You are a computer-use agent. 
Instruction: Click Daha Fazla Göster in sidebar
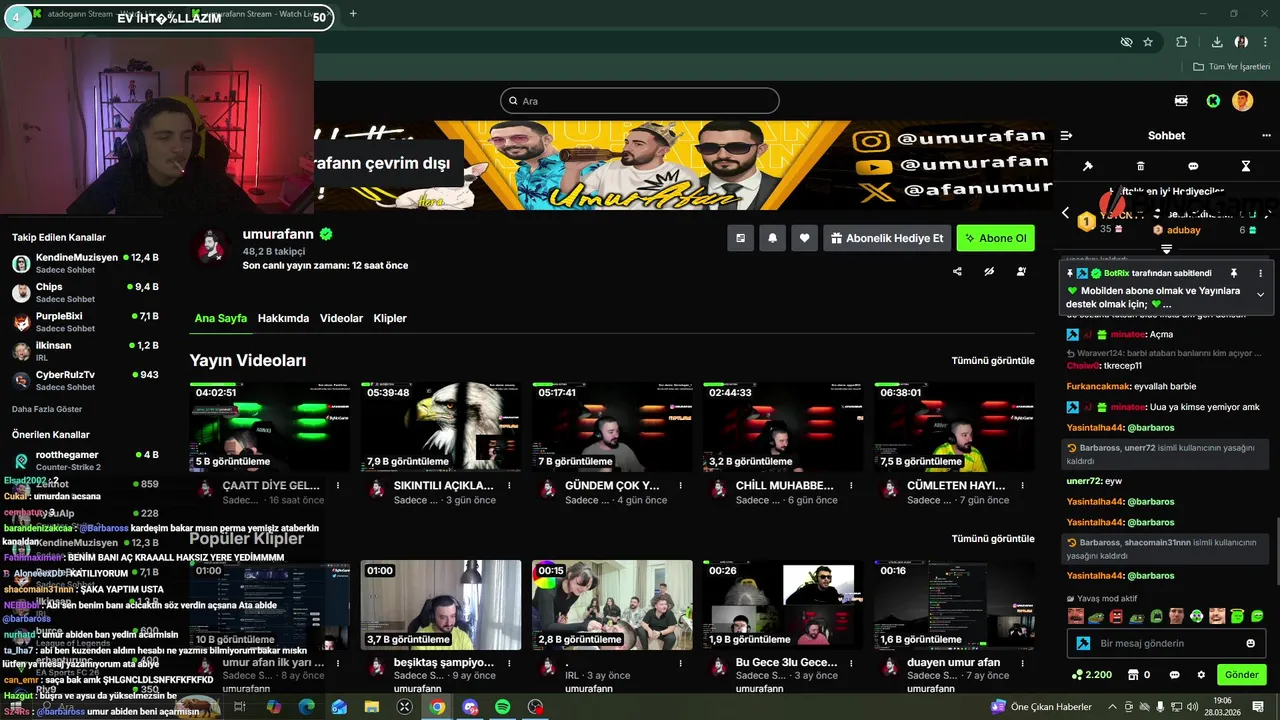coord(47,409)
